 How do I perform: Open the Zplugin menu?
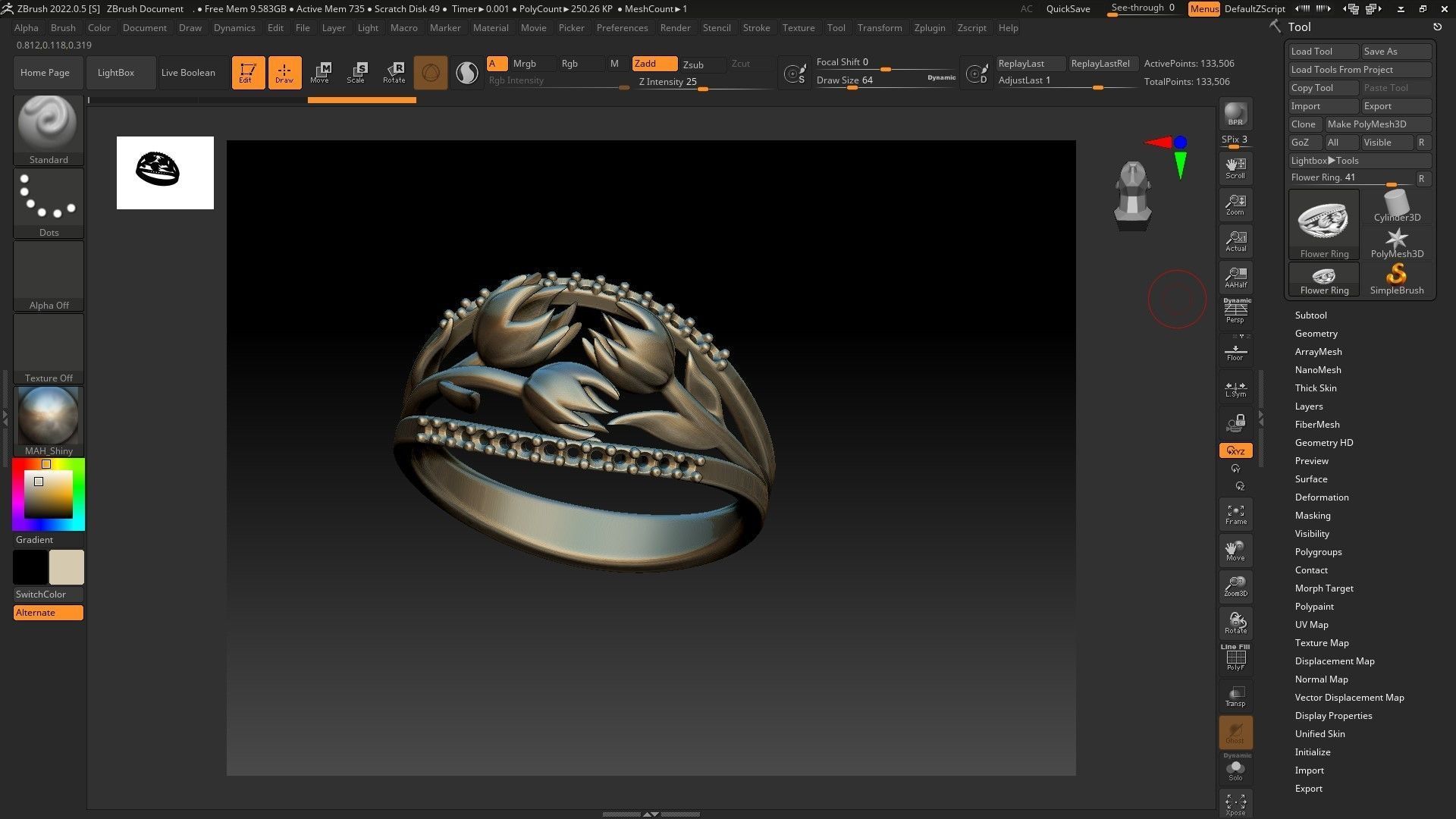(929, 28)
